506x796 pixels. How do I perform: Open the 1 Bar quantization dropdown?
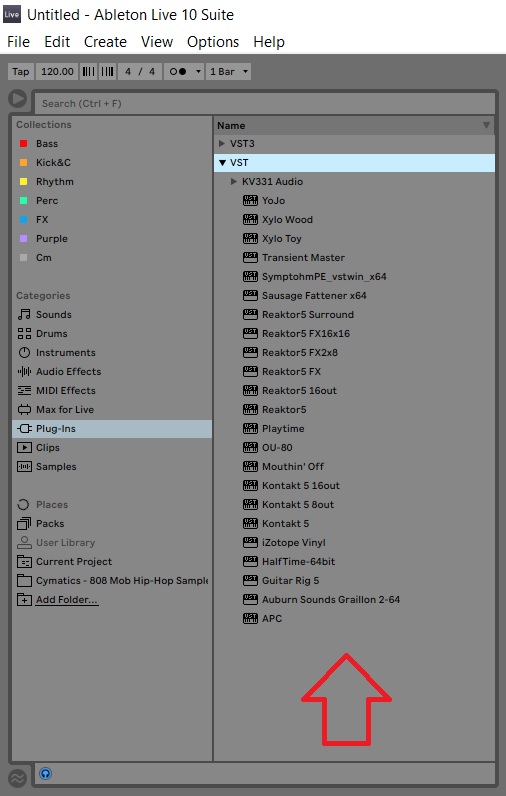point(228,72)
